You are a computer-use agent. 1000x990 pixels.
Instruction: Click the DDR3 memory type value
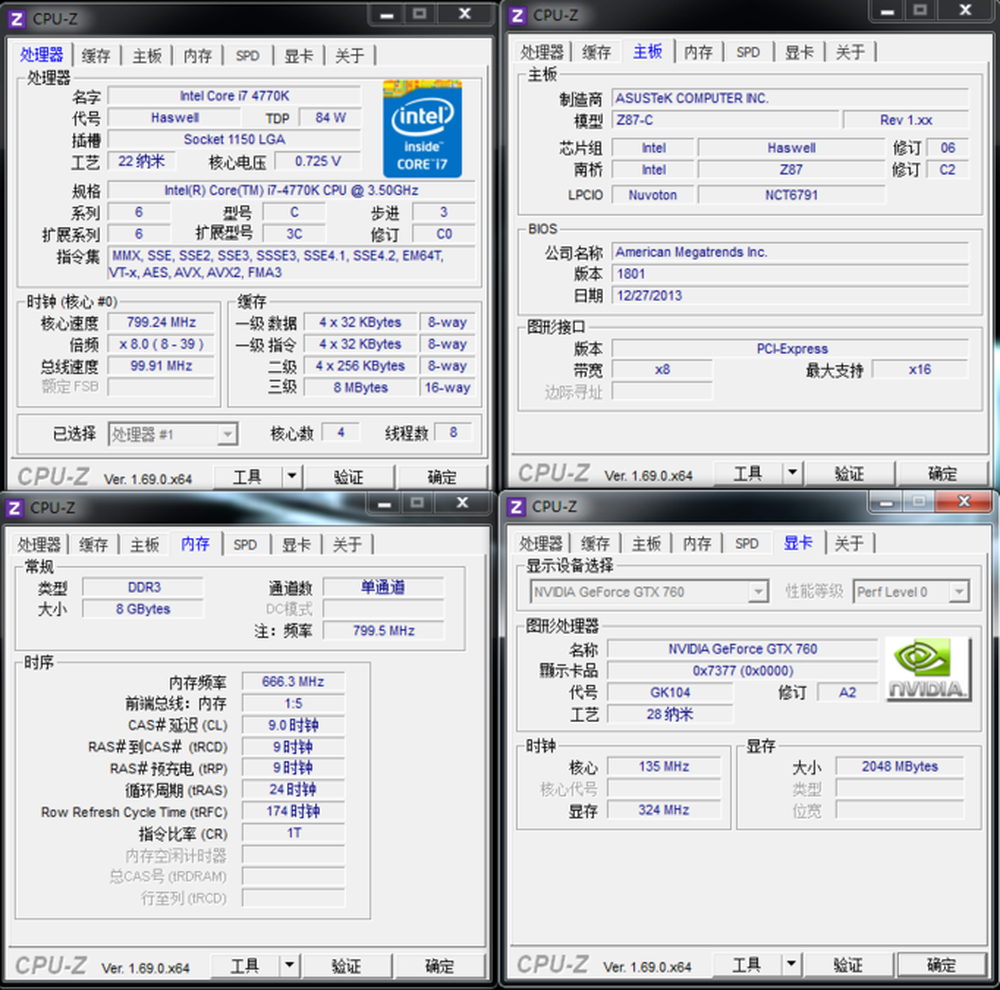tap(143, 587)
